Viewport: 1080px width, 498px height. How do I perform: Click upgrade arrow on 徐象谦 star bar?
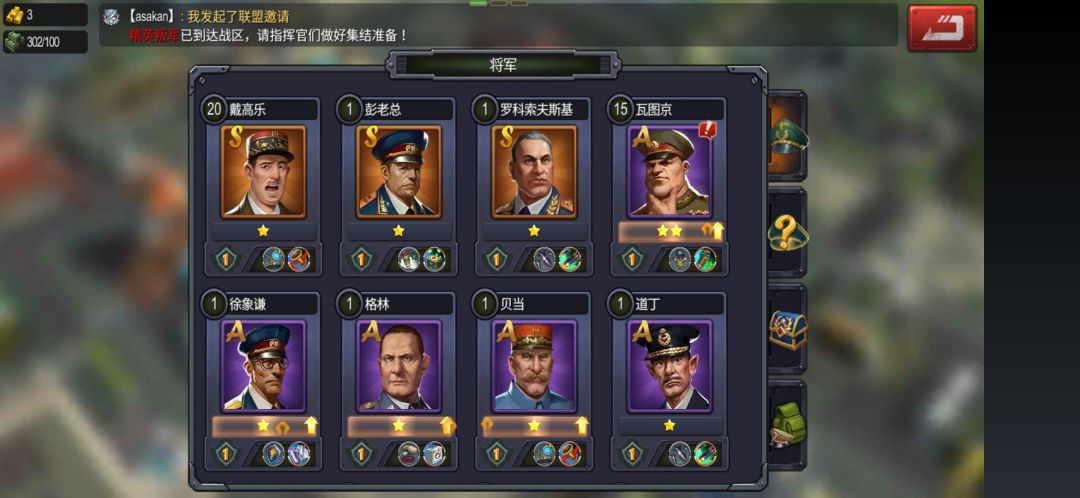pyautogui.click(x=311, y=426)
